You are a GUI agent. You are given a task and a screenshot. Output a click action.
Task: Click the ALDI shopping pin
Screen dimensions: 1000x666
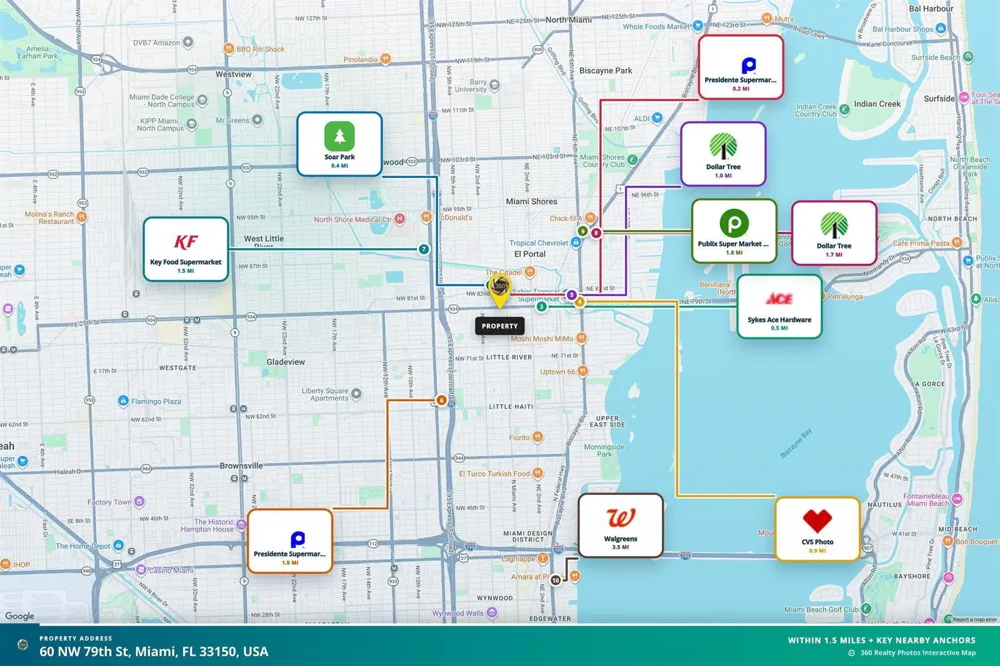[658, 118]
